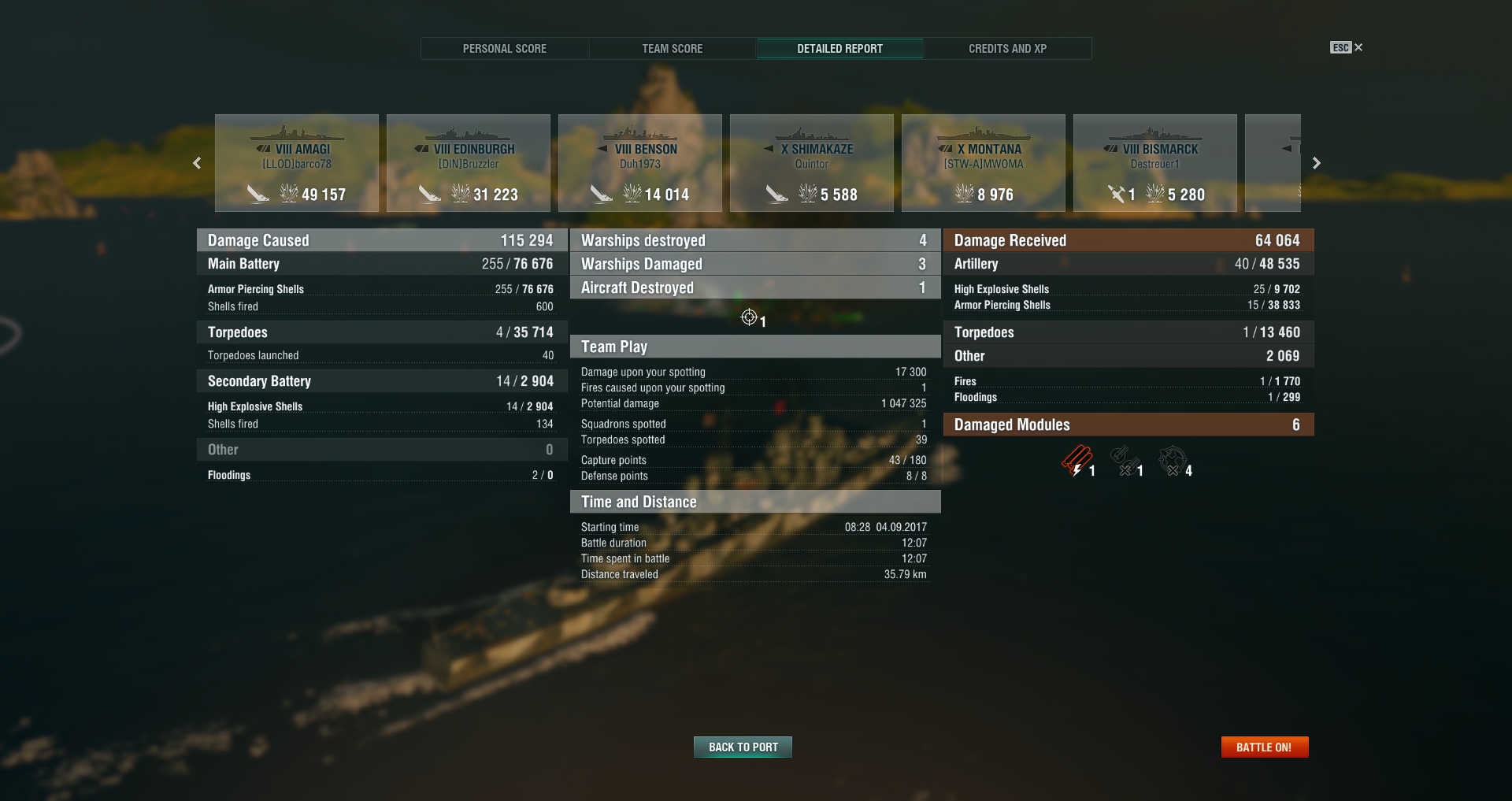Image resolution: width=1512 pixels, height=801 pixels.
Task: Start a new match with Battle On!
Action: coord(1265,747)
